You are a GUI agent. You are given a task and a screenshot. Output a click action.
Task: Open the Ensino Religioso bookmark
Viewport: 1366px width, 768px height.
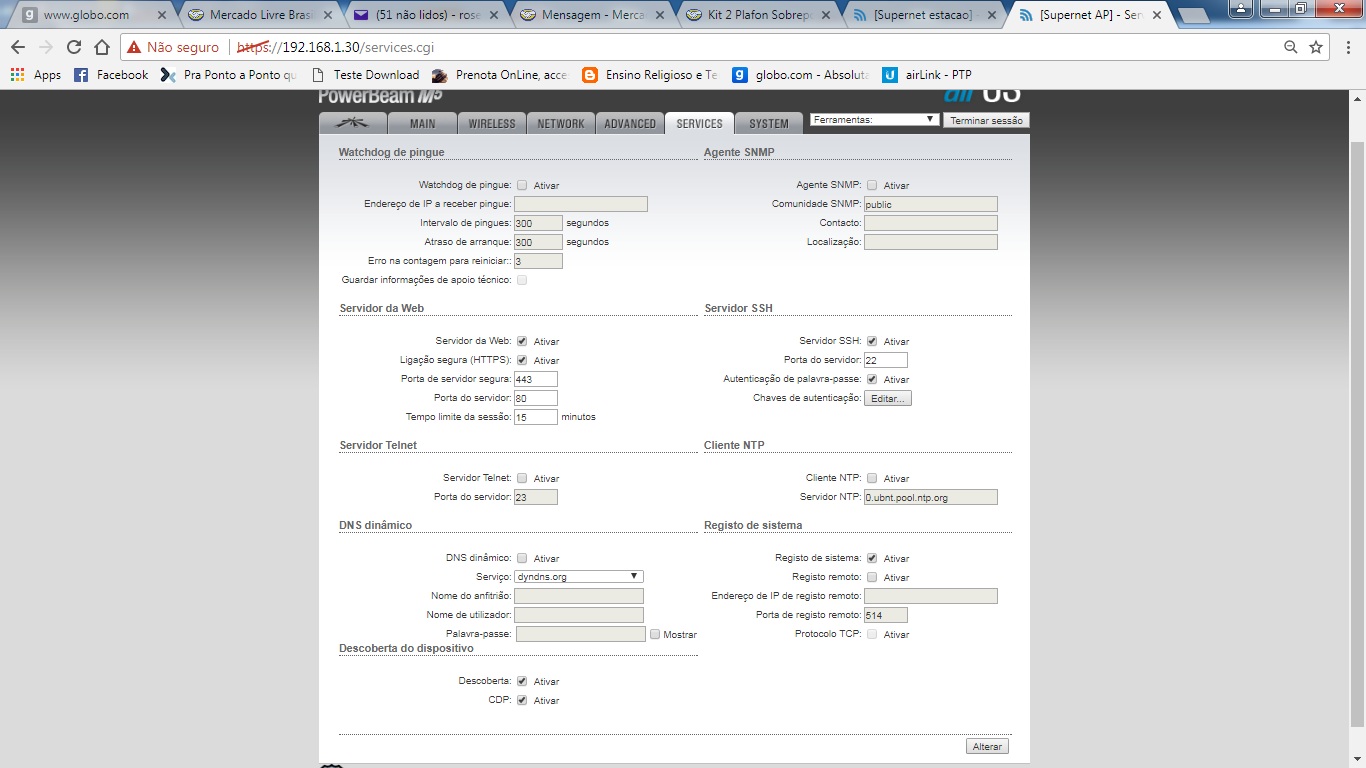click(650, 75)
